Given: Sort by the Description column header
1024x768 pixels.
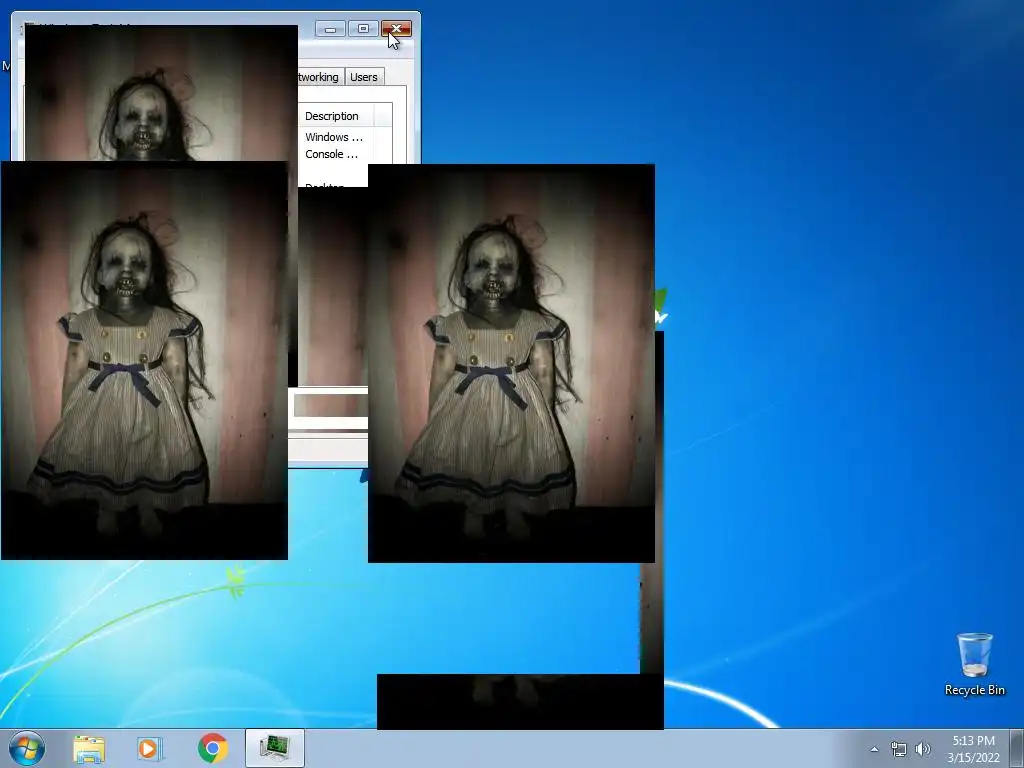Looking at the screenshot, I should [337, 116].
